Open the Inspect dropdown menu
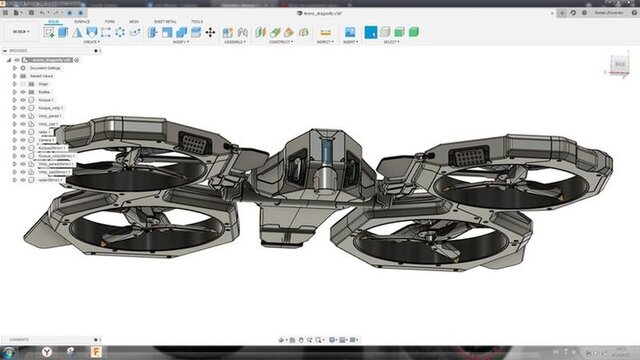Screen dimensions: 640x360 point(325,42)
